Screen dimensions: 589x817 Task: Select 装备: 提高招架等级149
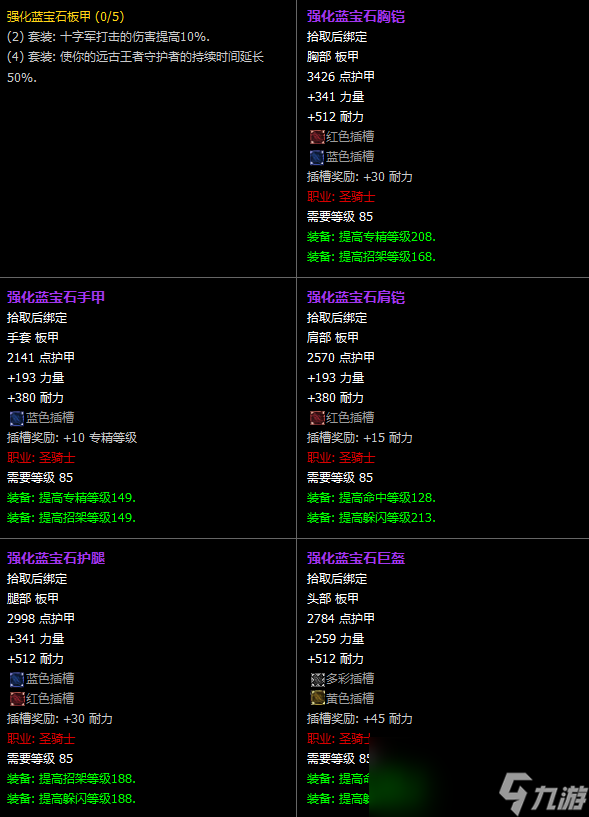pyautogui.click(x=71, y=518)
